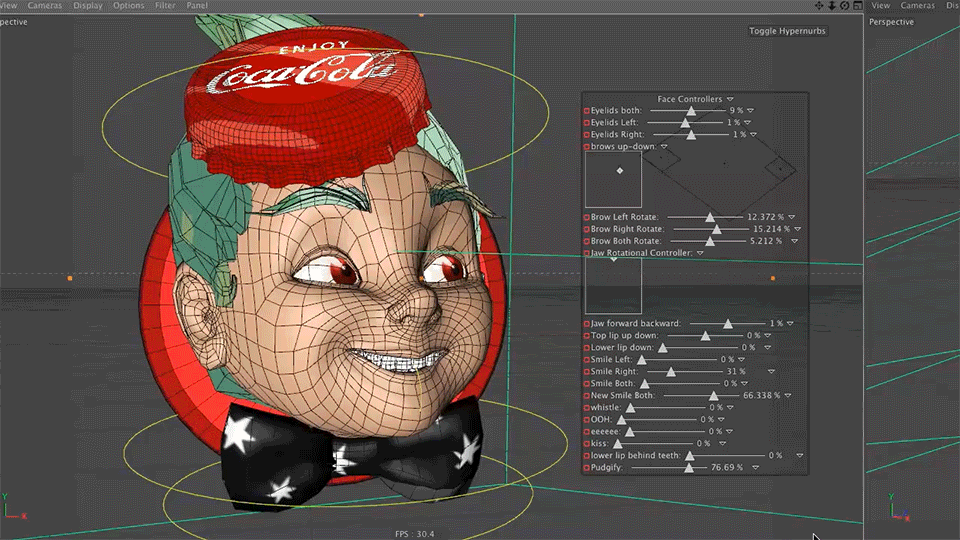The image size is (960, 540).
Task: Click the brows up-down 2D control pad
Action: 613,179
